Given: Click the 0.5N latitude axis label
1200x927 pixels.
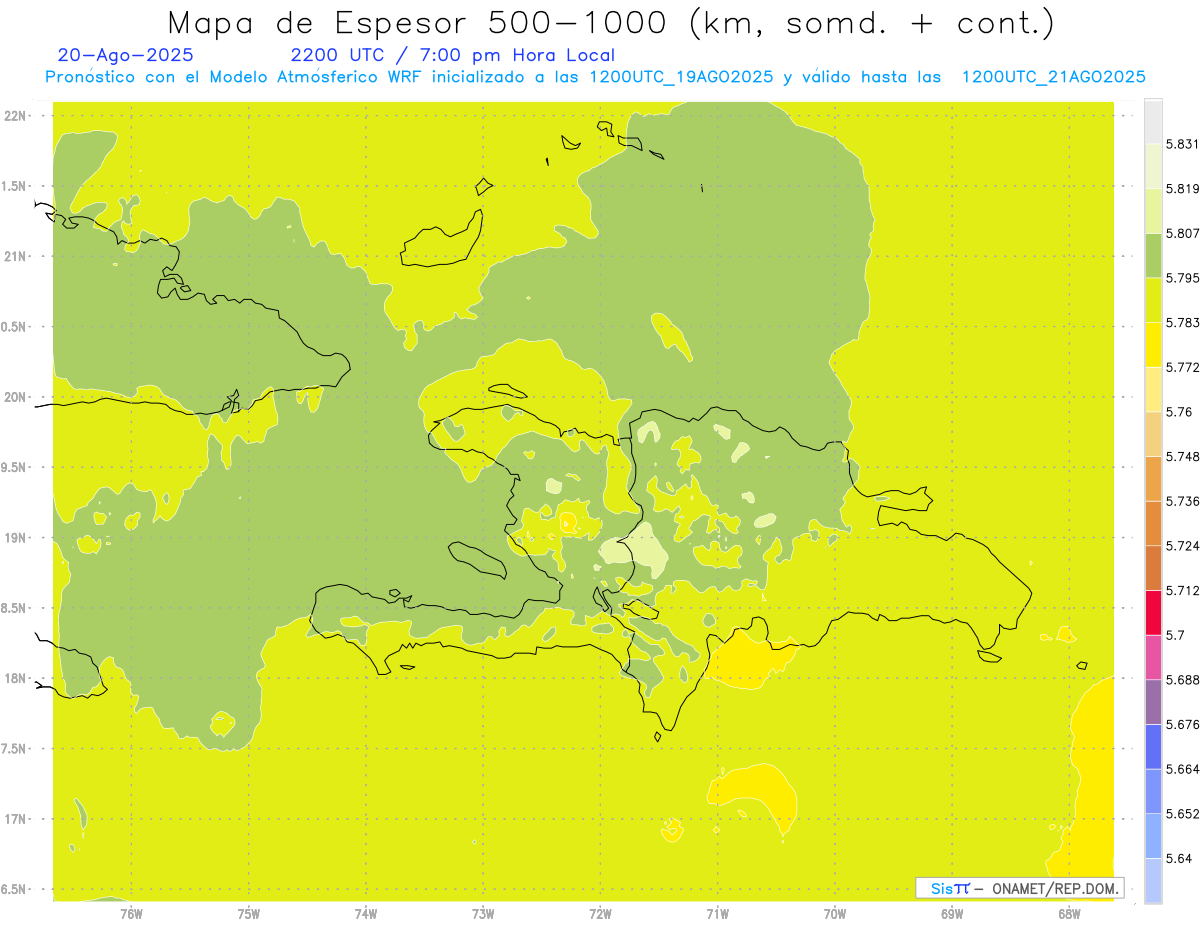Looking at the screenshot, I should (14, 327).
